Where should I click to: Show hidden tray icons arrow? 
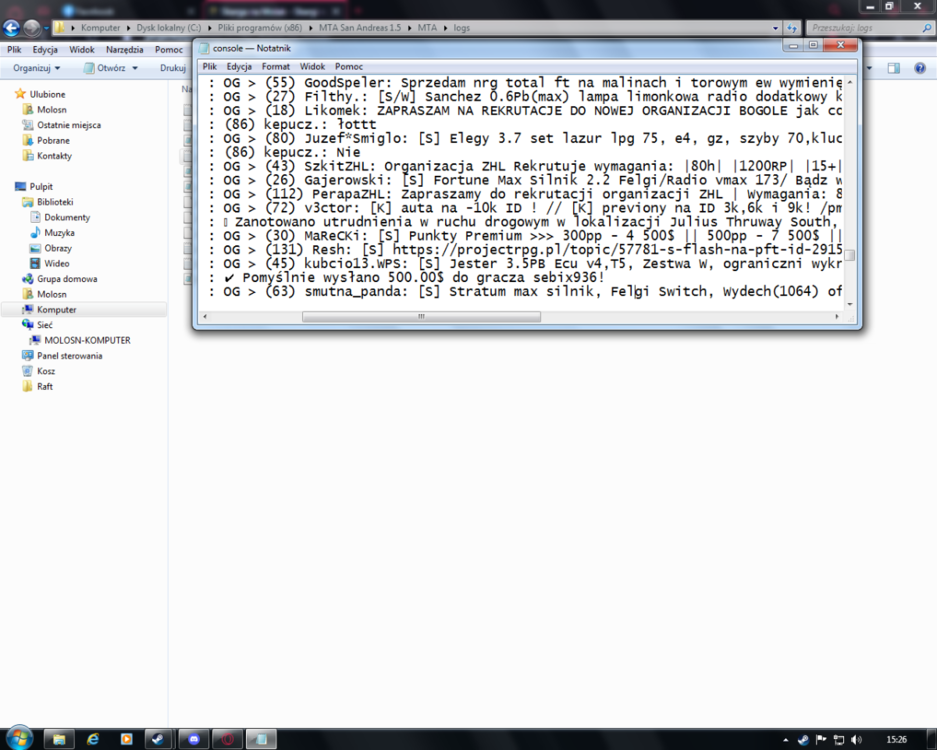click(785, 740)
